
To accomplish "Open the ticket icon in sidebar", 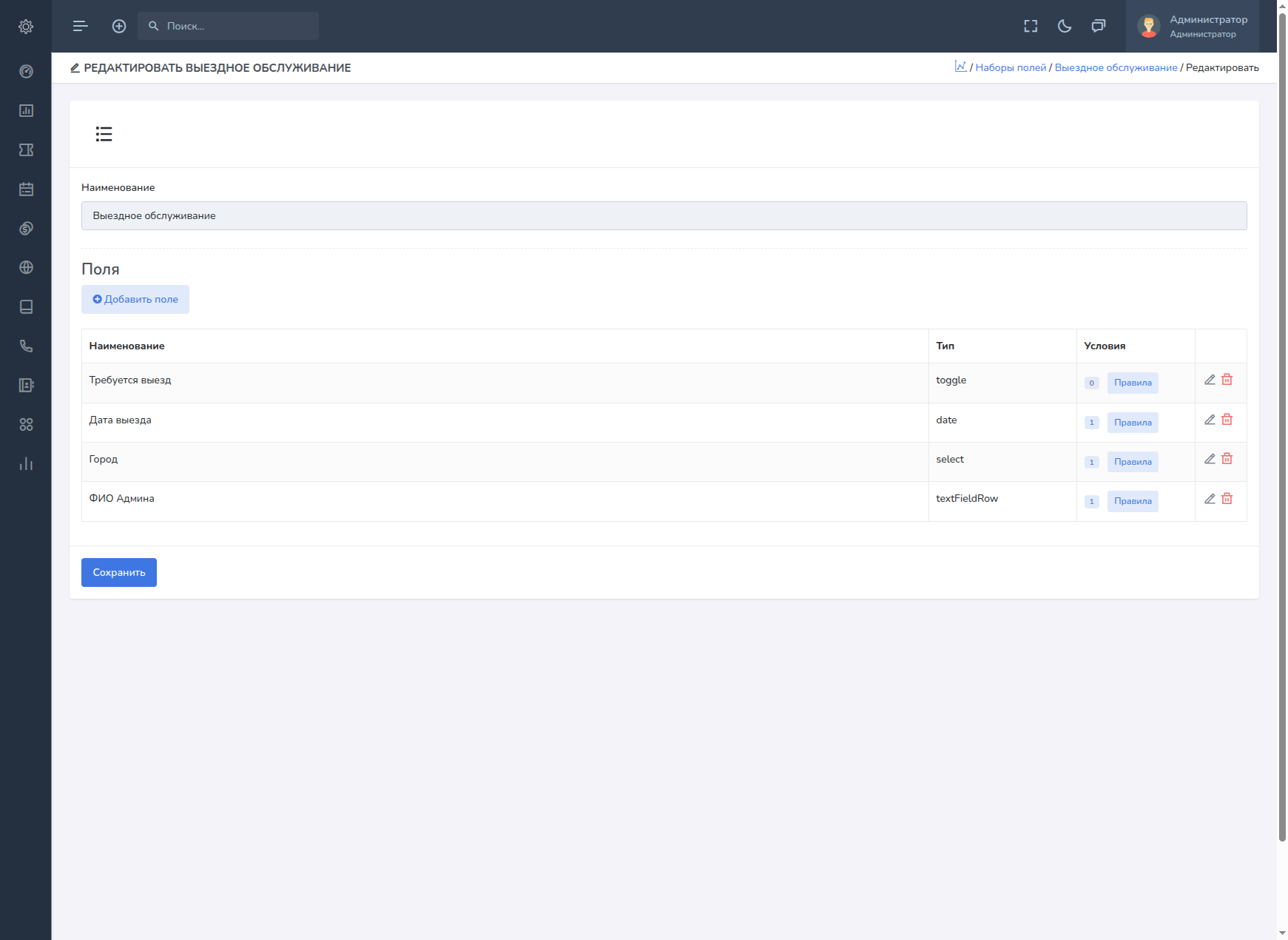I will click(x=26, y=150).
